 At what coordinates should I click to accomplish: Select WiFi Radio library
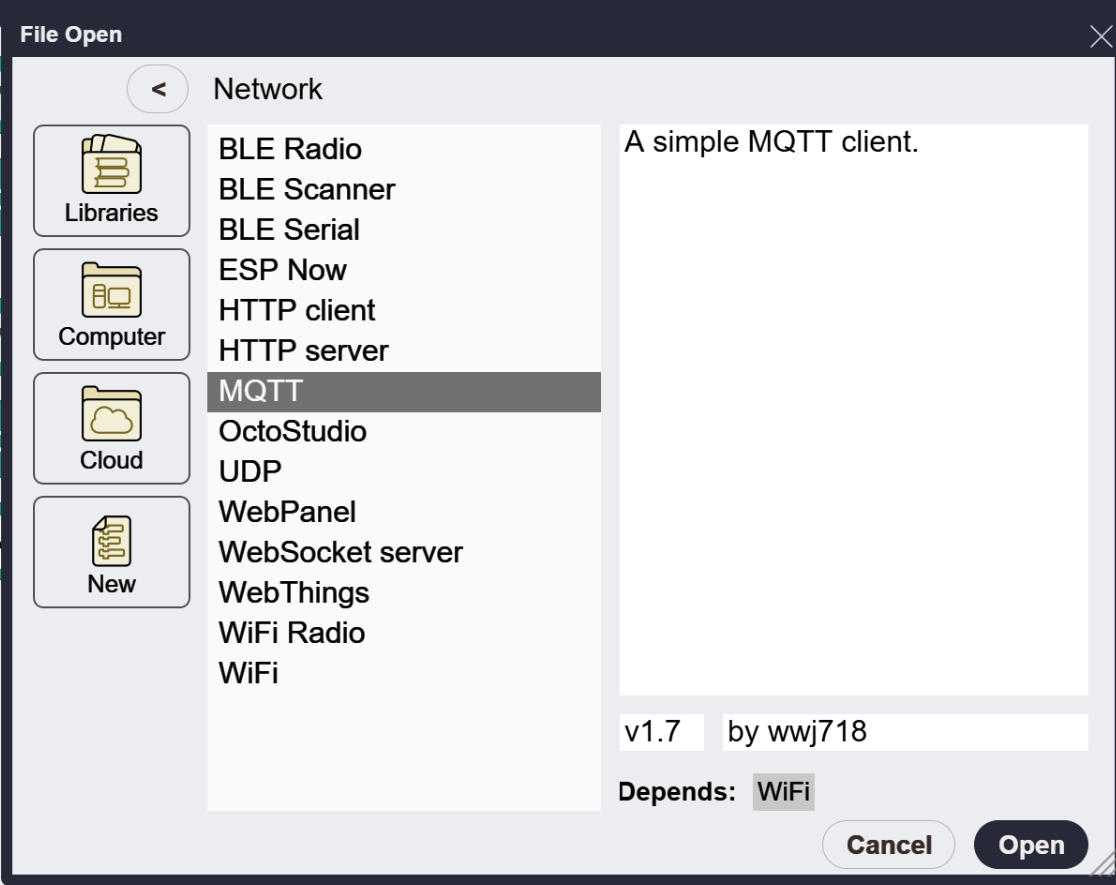[x=404, y=633]
